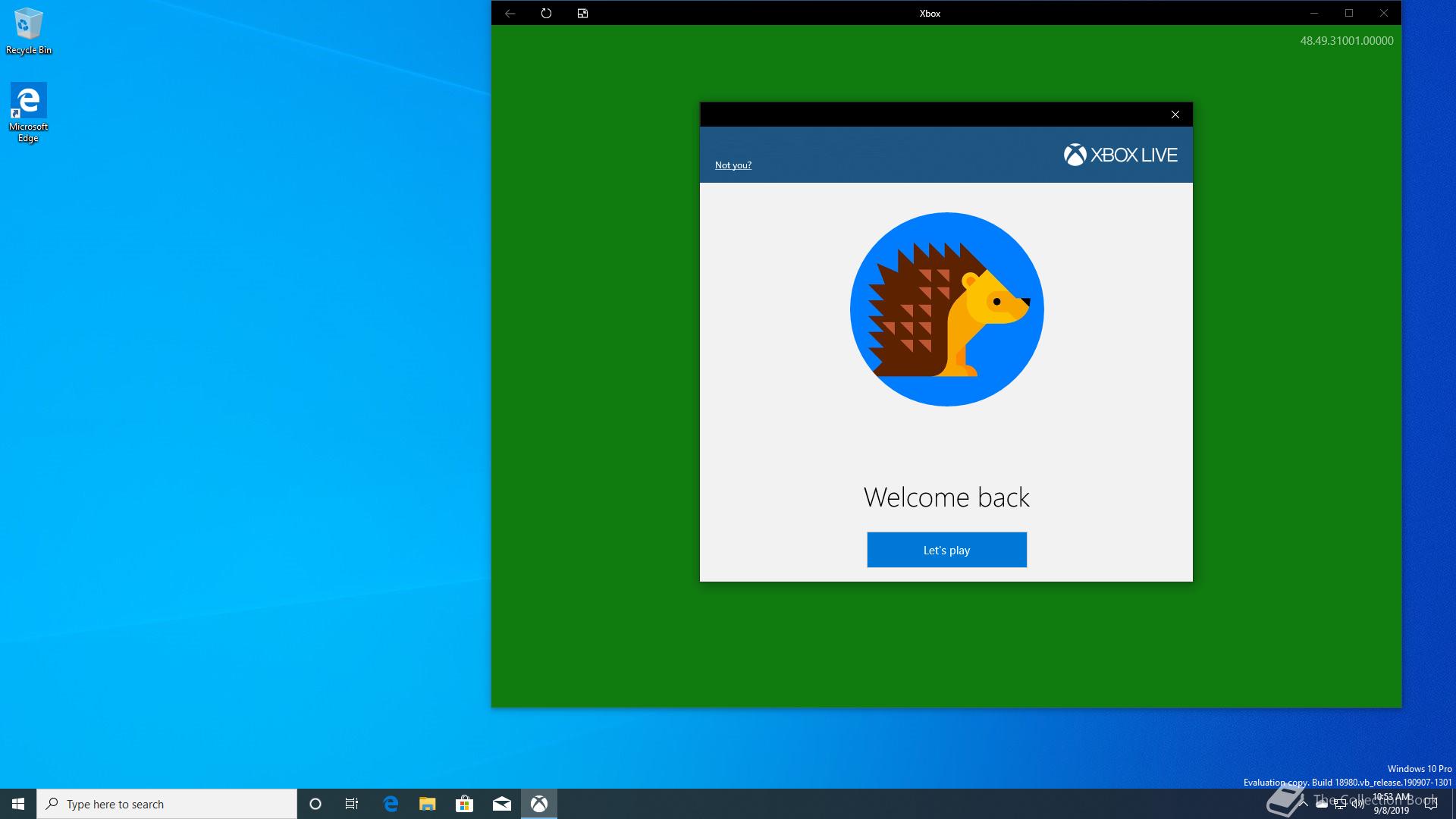This screenshot has width=1456, height=819.
Task: Click the Let's play button
Action: [x=946, y=550]
